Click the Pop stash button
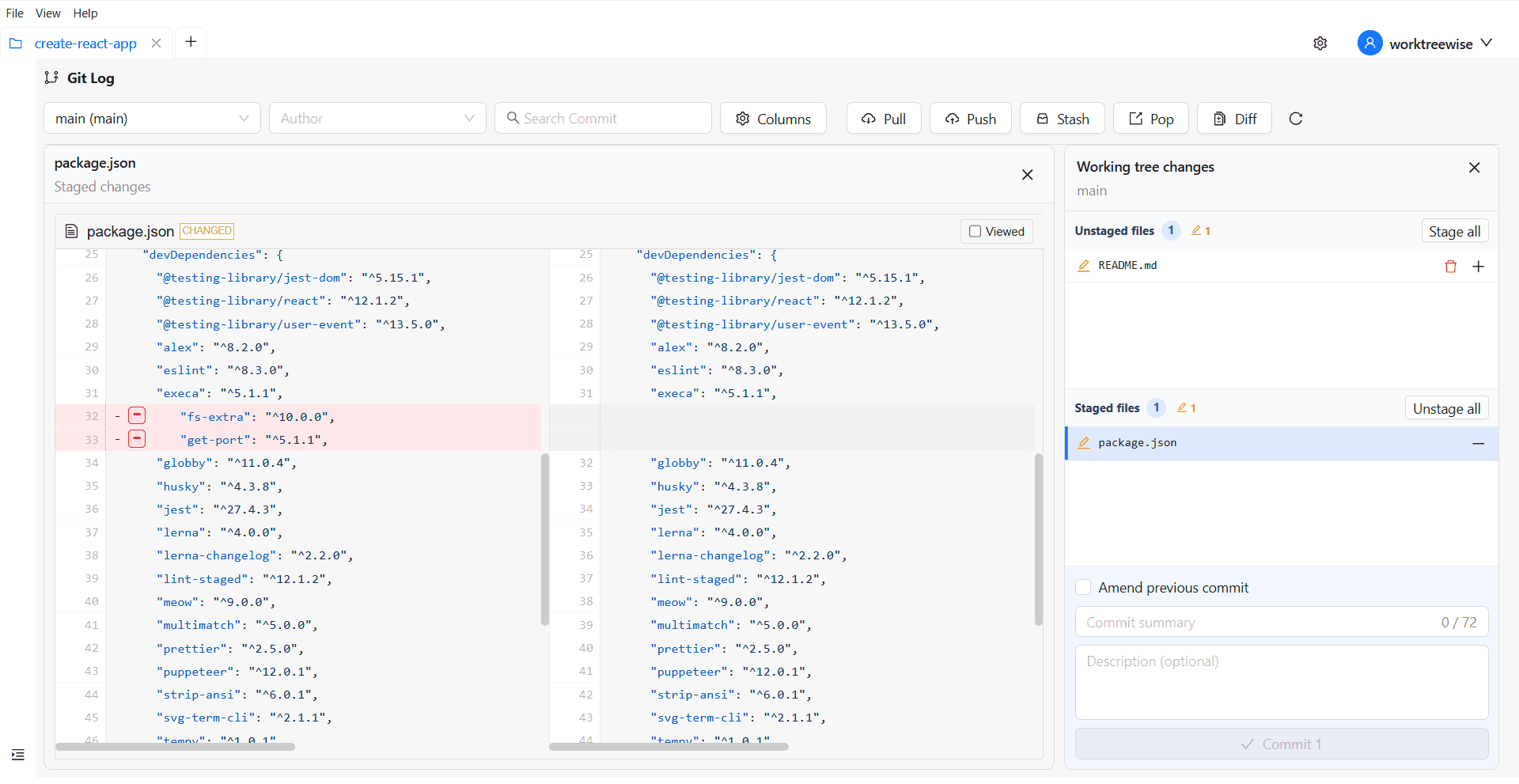The width and height of the screenshot is (1519, 784). click(x=1151, y=118)
